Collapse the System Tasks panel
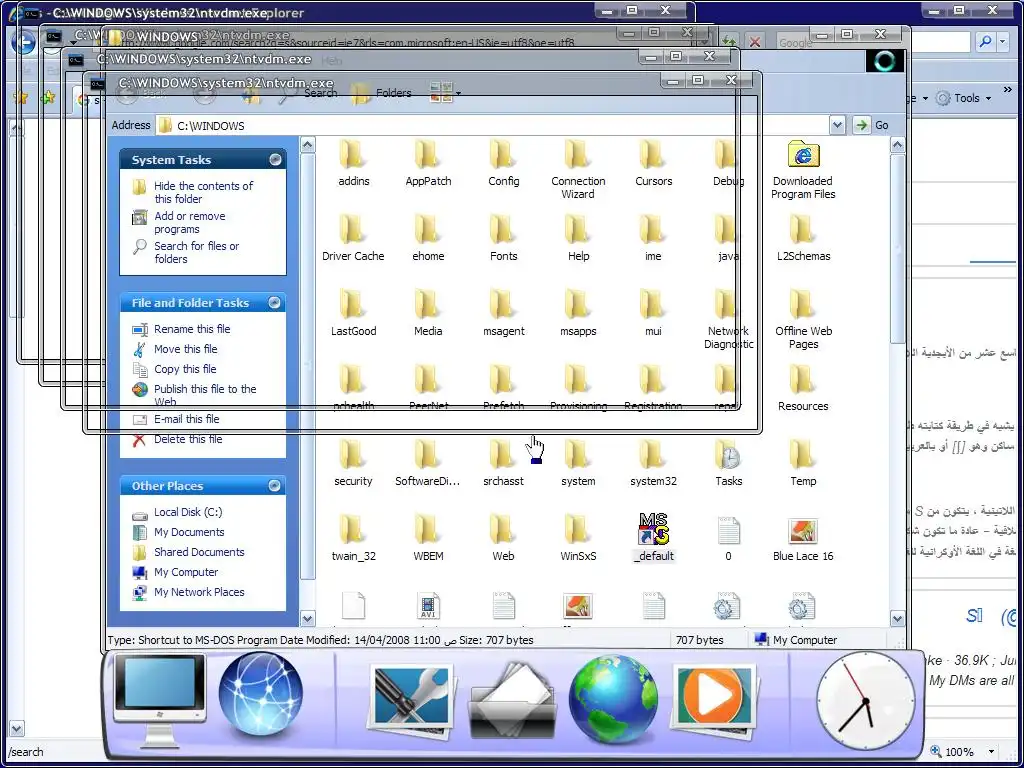Viewport: 1024px width, 768px height. (x=275, y=159)
